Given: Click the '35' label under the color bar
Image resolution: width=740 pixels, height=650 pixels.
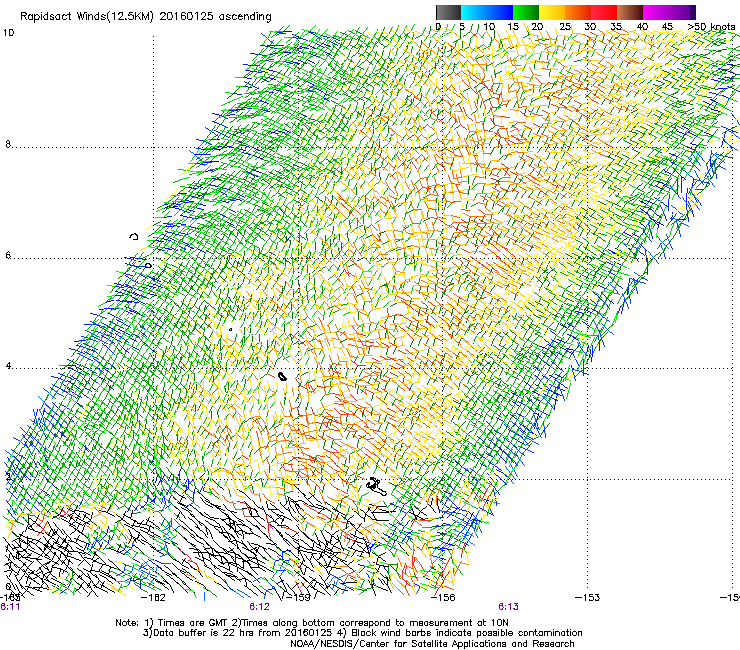Looking at the screenshot, I should (616, 26).
